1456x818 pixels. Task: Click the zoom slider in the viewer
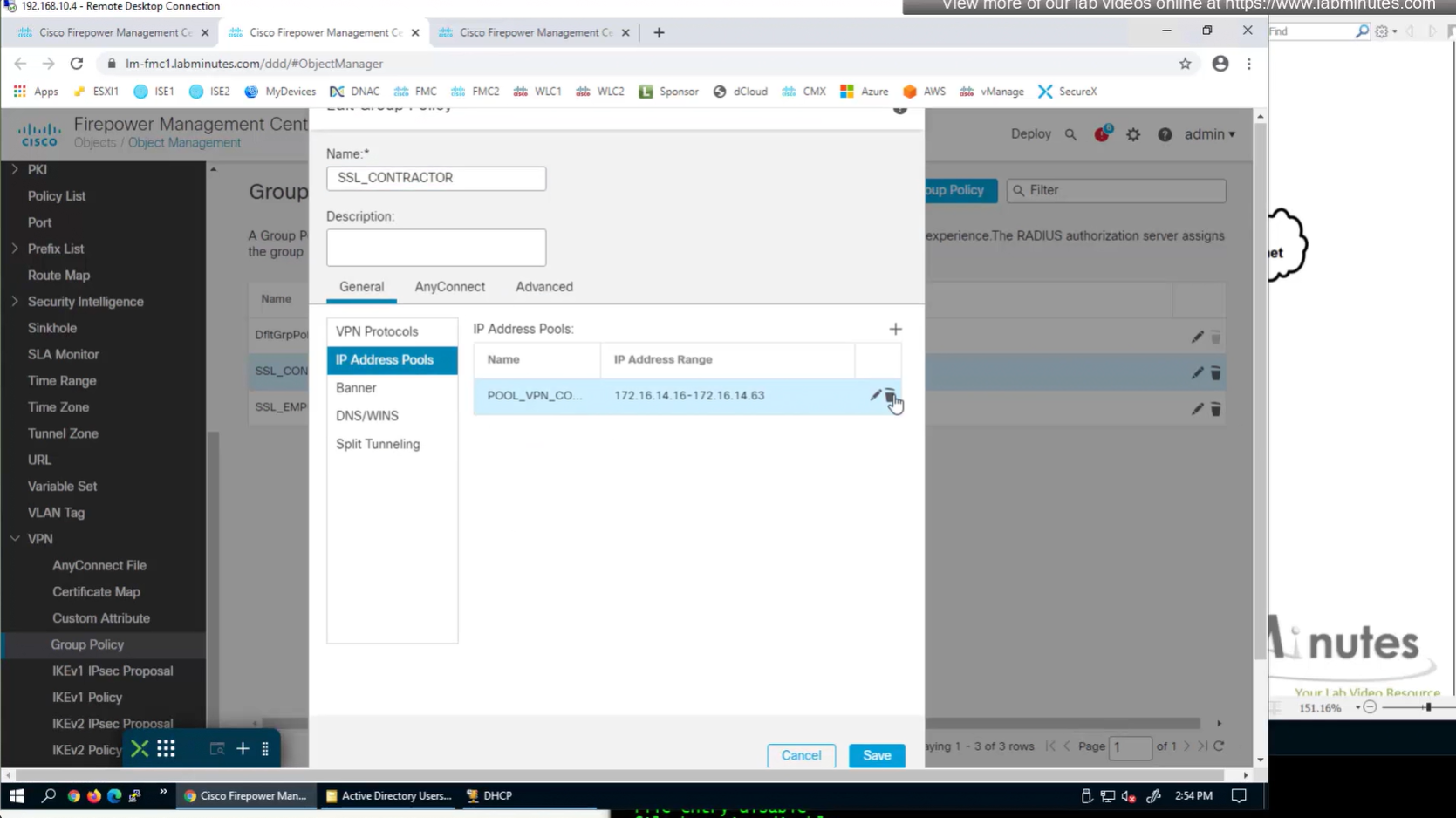pos(1427,707)
